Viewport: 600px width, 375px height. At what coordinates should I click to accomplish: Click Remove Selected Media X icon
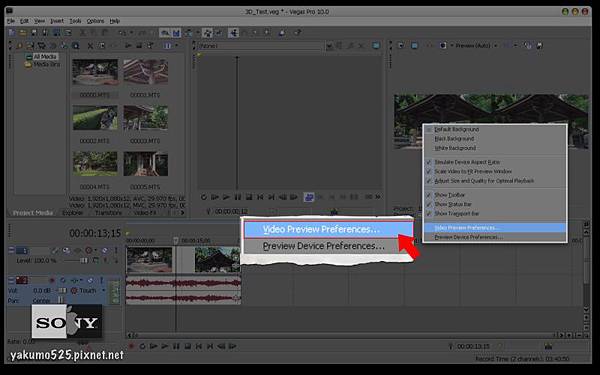pyautogui.click(x=90, y=46)
